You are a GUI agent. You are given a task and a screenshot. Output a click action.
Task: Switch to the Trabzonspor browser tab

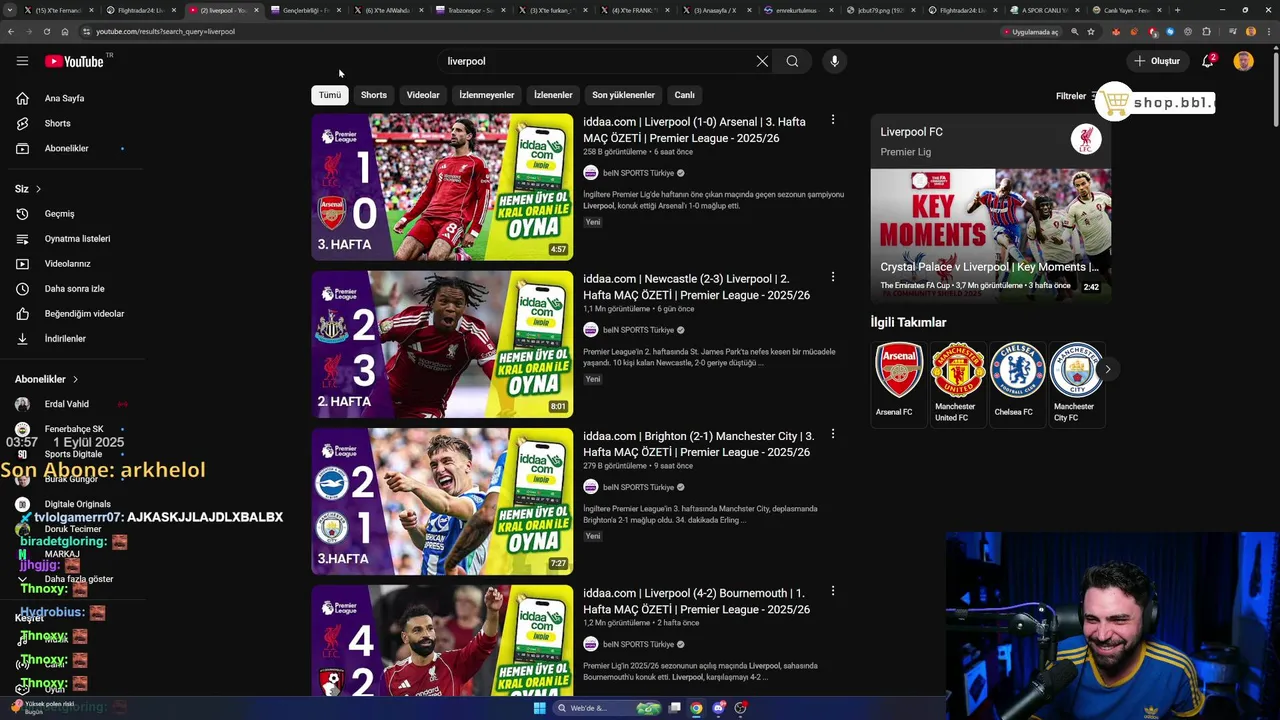pyautogui.click(x=470, y=10)
